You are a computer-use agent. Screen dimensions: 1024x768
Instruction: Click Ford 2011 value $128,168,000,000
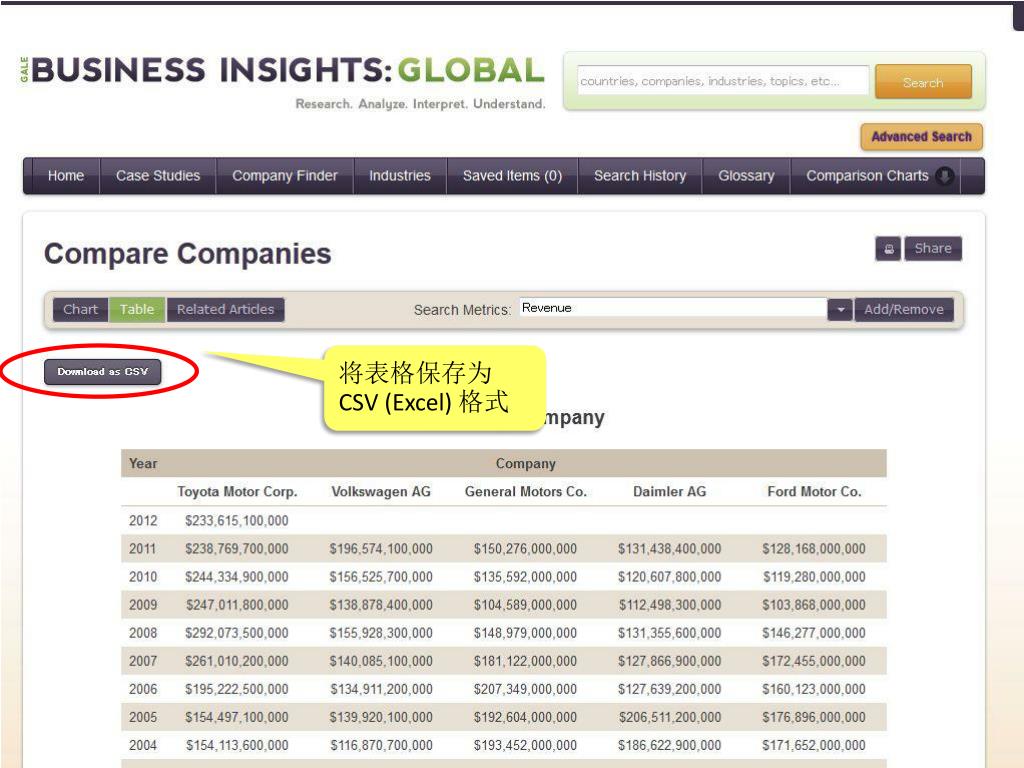(814, 549)
